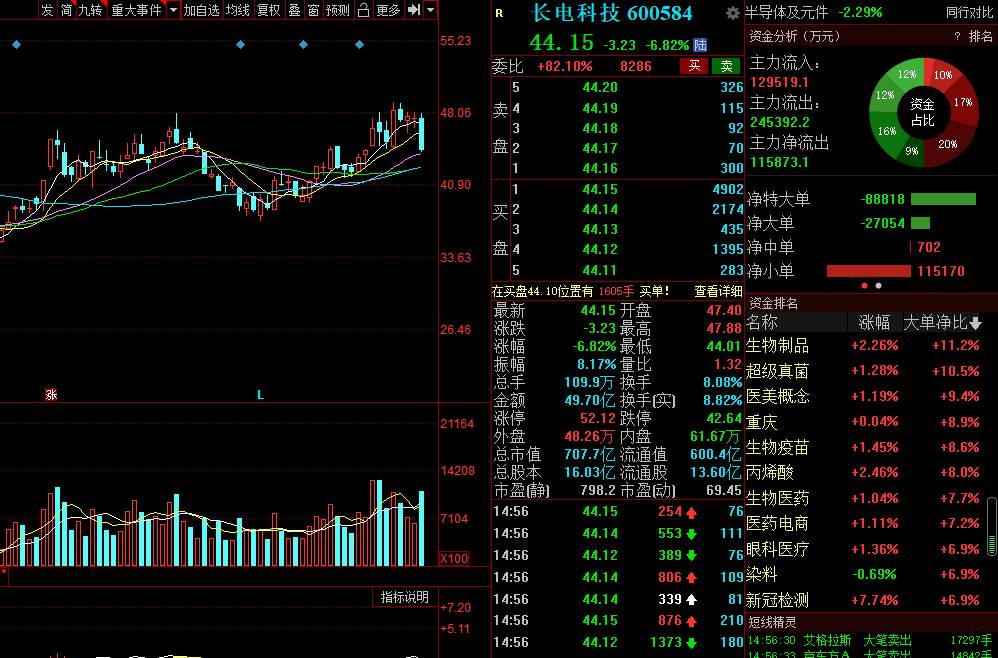
Task: Click the 净小单 red bar
Action: (868, 271)
